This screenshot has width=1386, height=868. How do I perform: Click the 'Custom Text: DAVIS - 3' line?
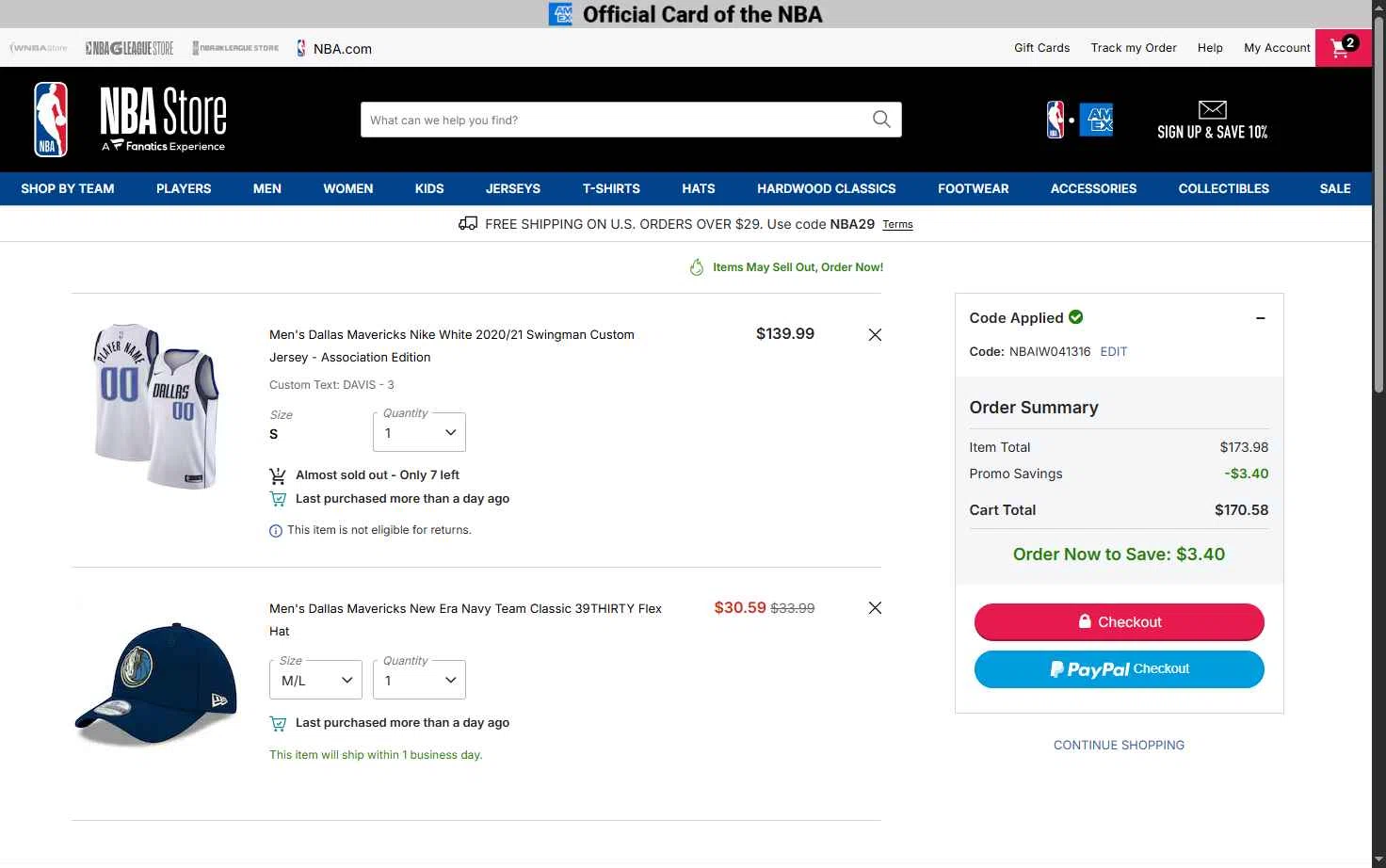(x=331, y=385)
